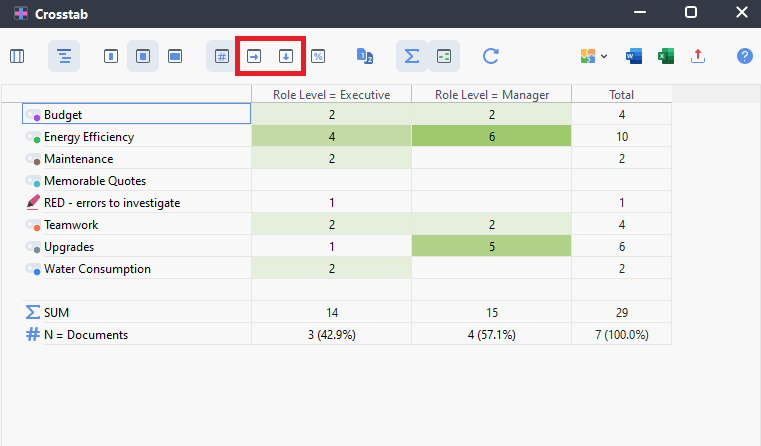Click Energy Efficiency Manager cell showing 6
Screen dimensions: 761x446
(x=492, y=137)
